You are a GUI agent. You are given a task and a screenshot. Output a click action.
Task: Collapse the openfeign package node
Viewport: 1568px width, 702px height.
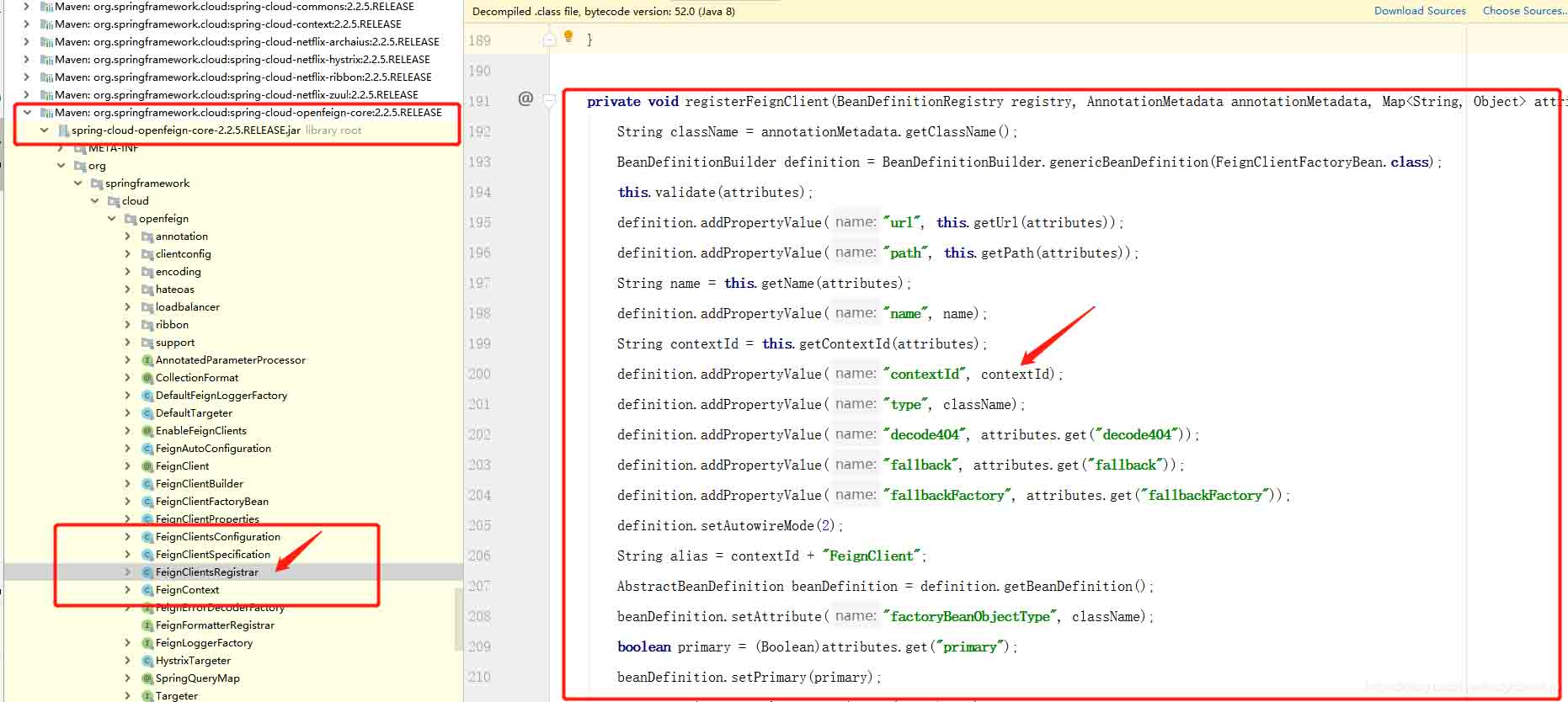click(x=111, y=219)
